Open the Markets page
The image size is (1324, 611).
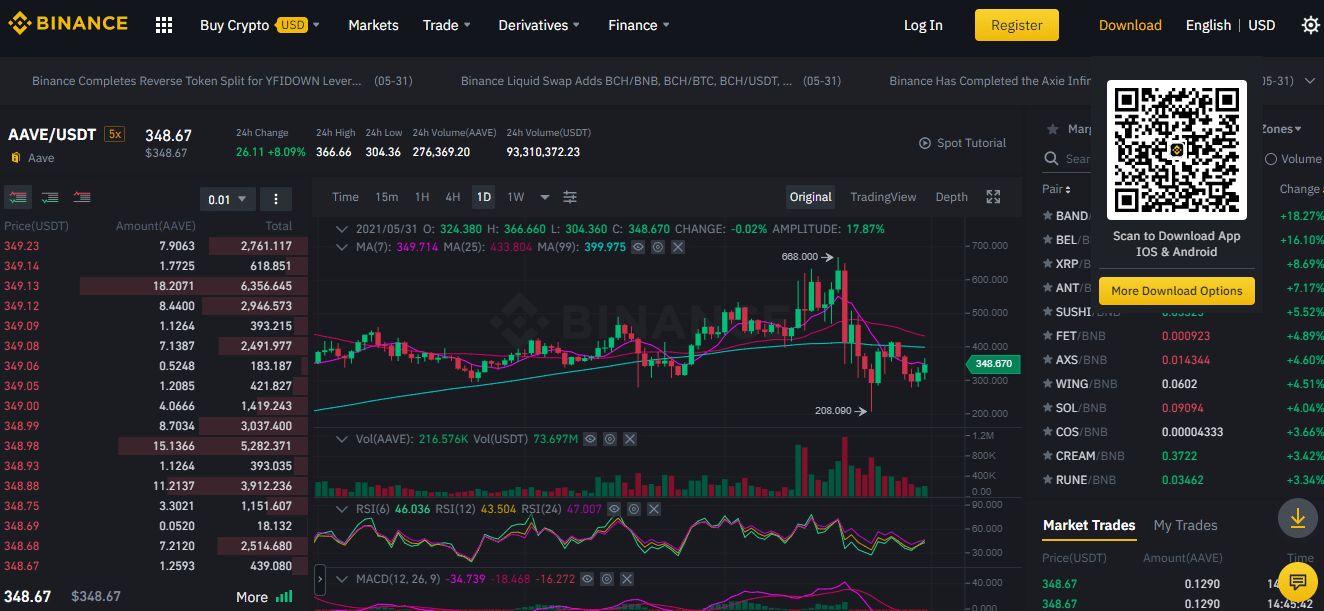tap(373, 25)
